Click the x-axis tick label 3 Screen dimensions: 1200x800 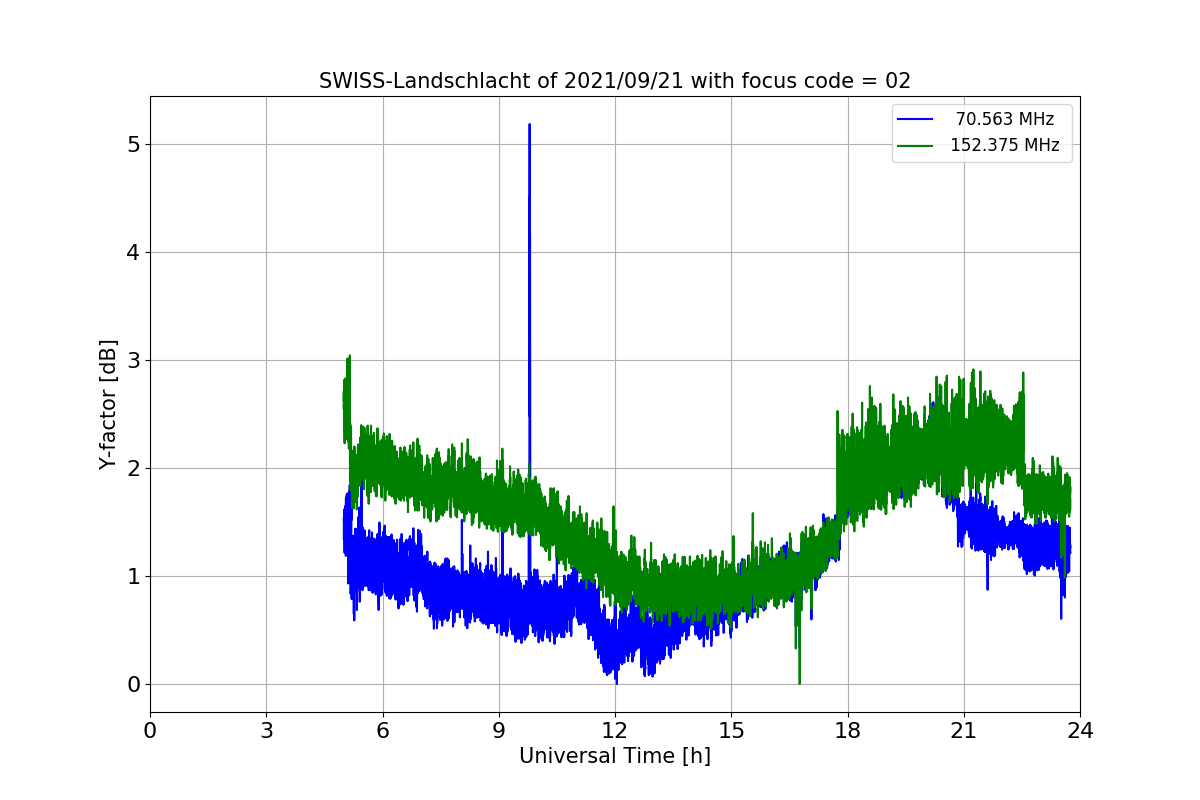[x=266, y=730]
